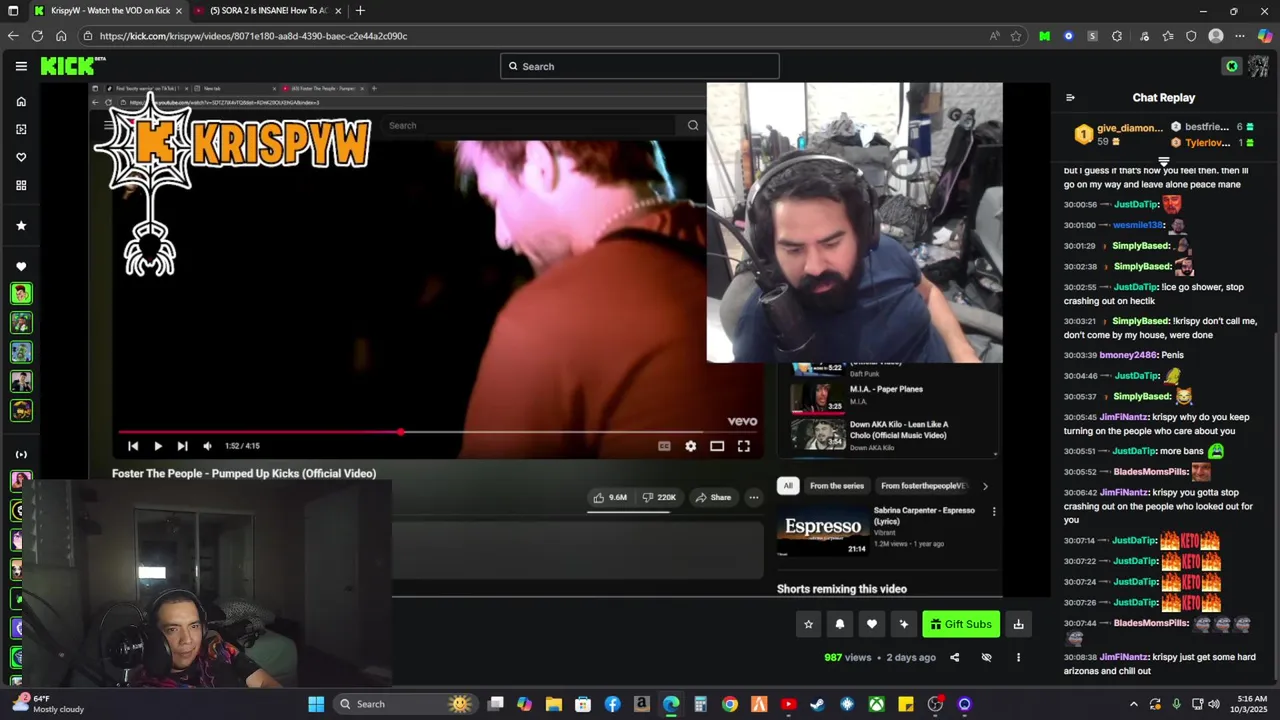The image size is (1280, 720).
Task: Open the three-dot VOD options menu
Action: click(x=1018, y=657)
